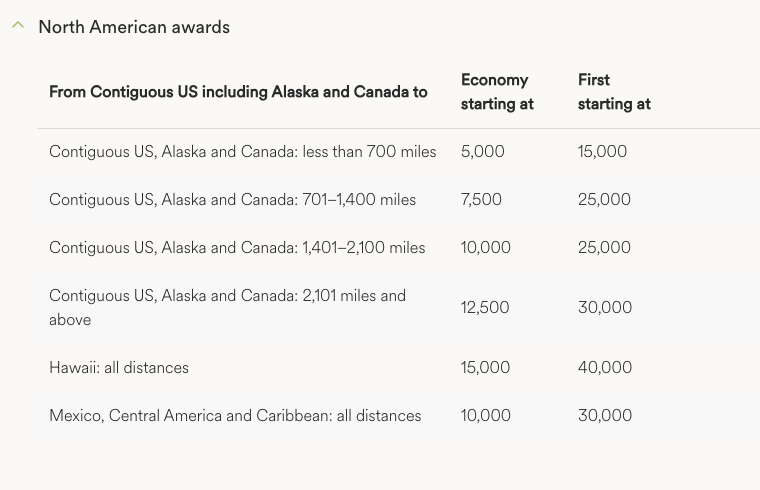Click the 5,000 economy price cell
760x490 pixels.
point(483,152)
